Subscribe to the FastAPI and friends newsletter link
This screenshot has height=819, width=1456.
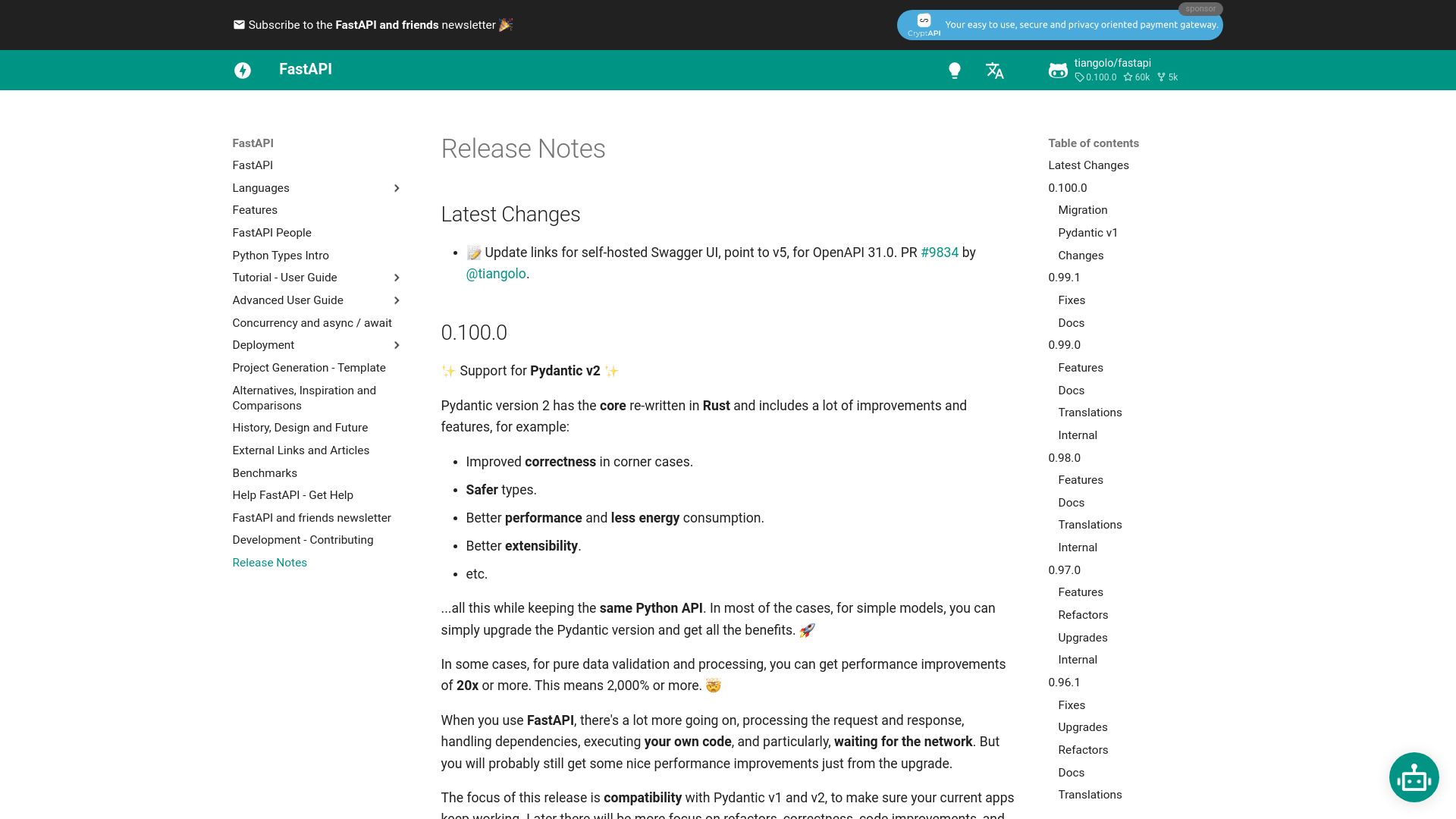(372, 25)
